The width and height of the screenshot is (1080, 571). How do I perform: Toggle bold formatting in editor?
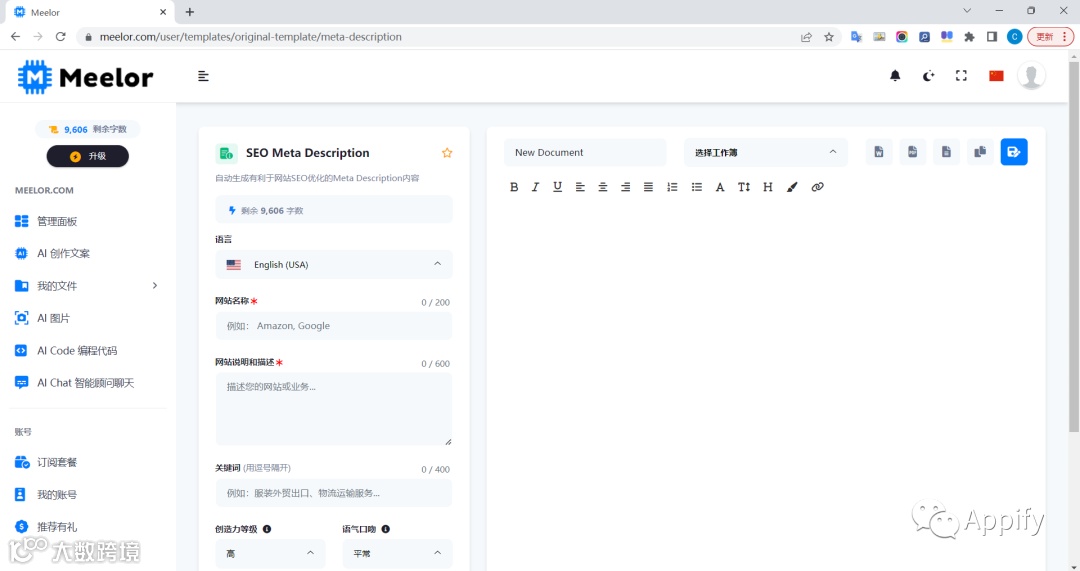click(x=514, y=187)
